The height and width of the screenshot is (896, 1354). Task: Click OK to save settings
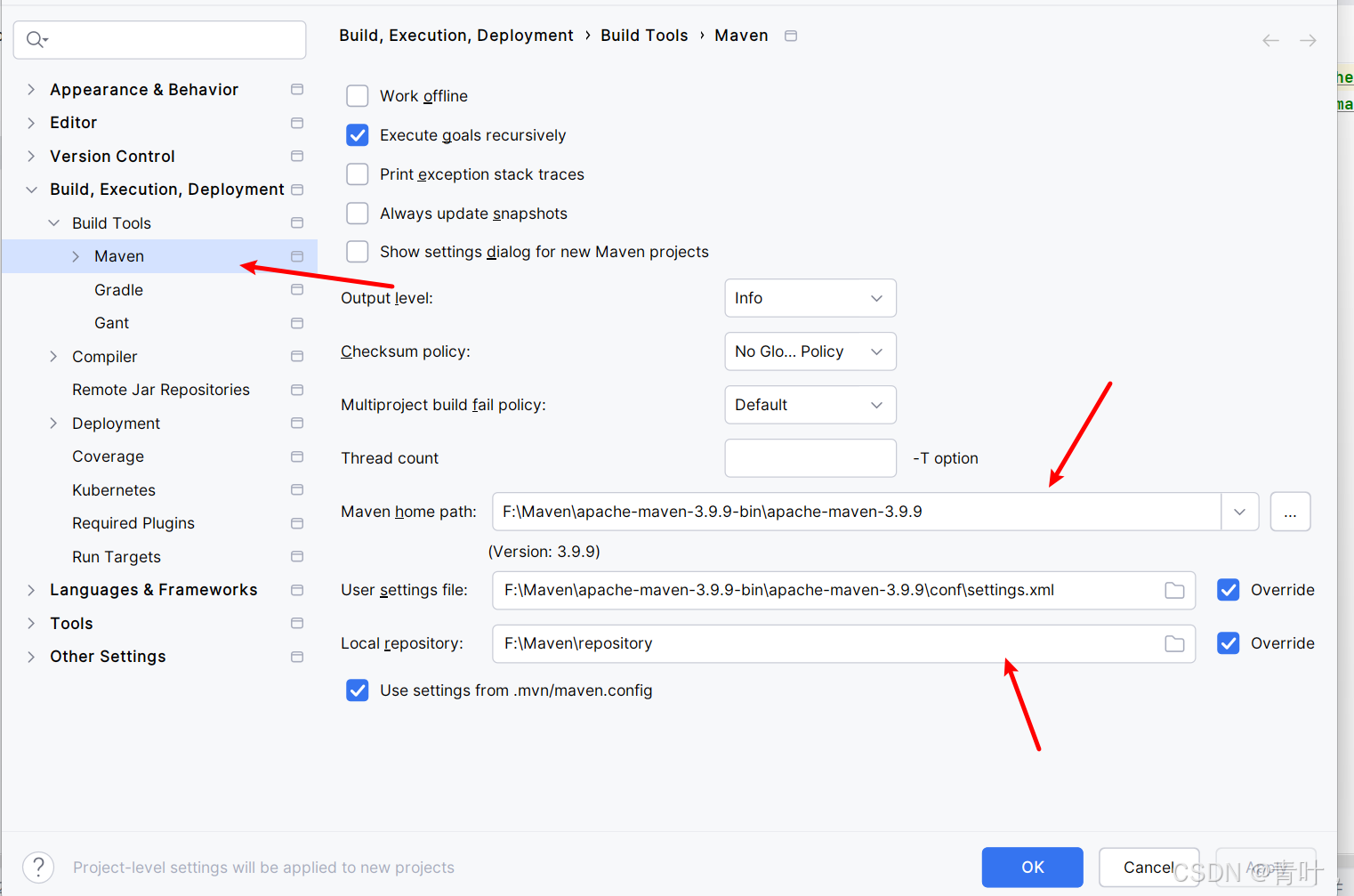click(x=1033, y=868)
